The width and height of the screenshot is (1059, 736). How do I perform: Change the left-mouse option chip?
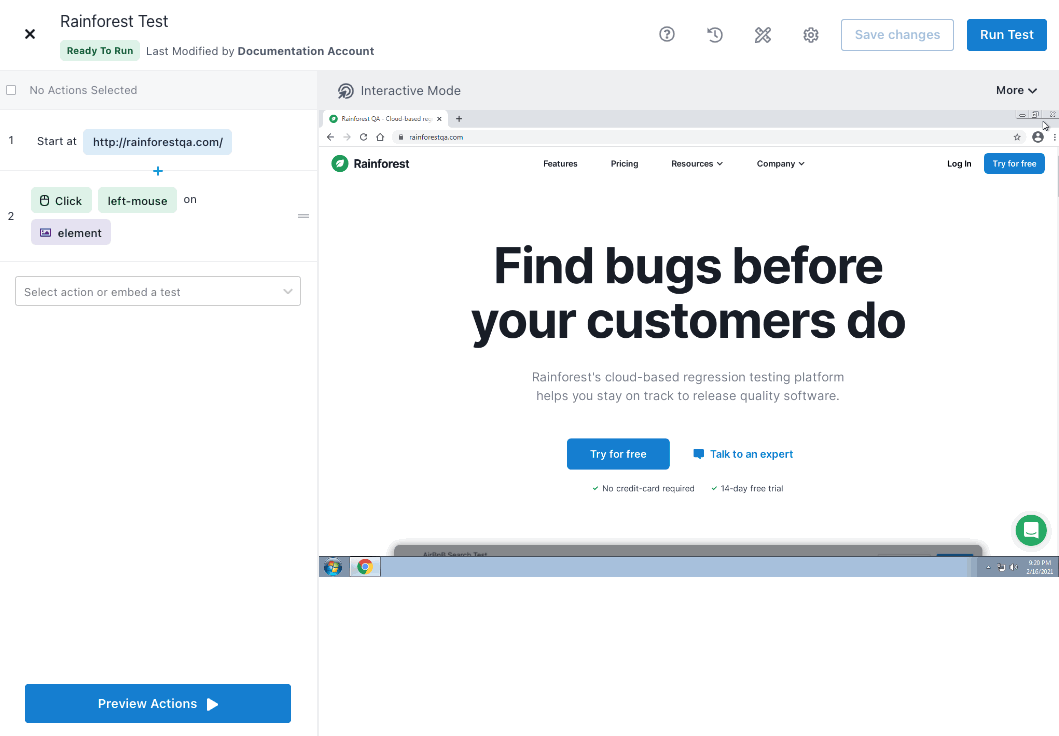tap(137, 201)
